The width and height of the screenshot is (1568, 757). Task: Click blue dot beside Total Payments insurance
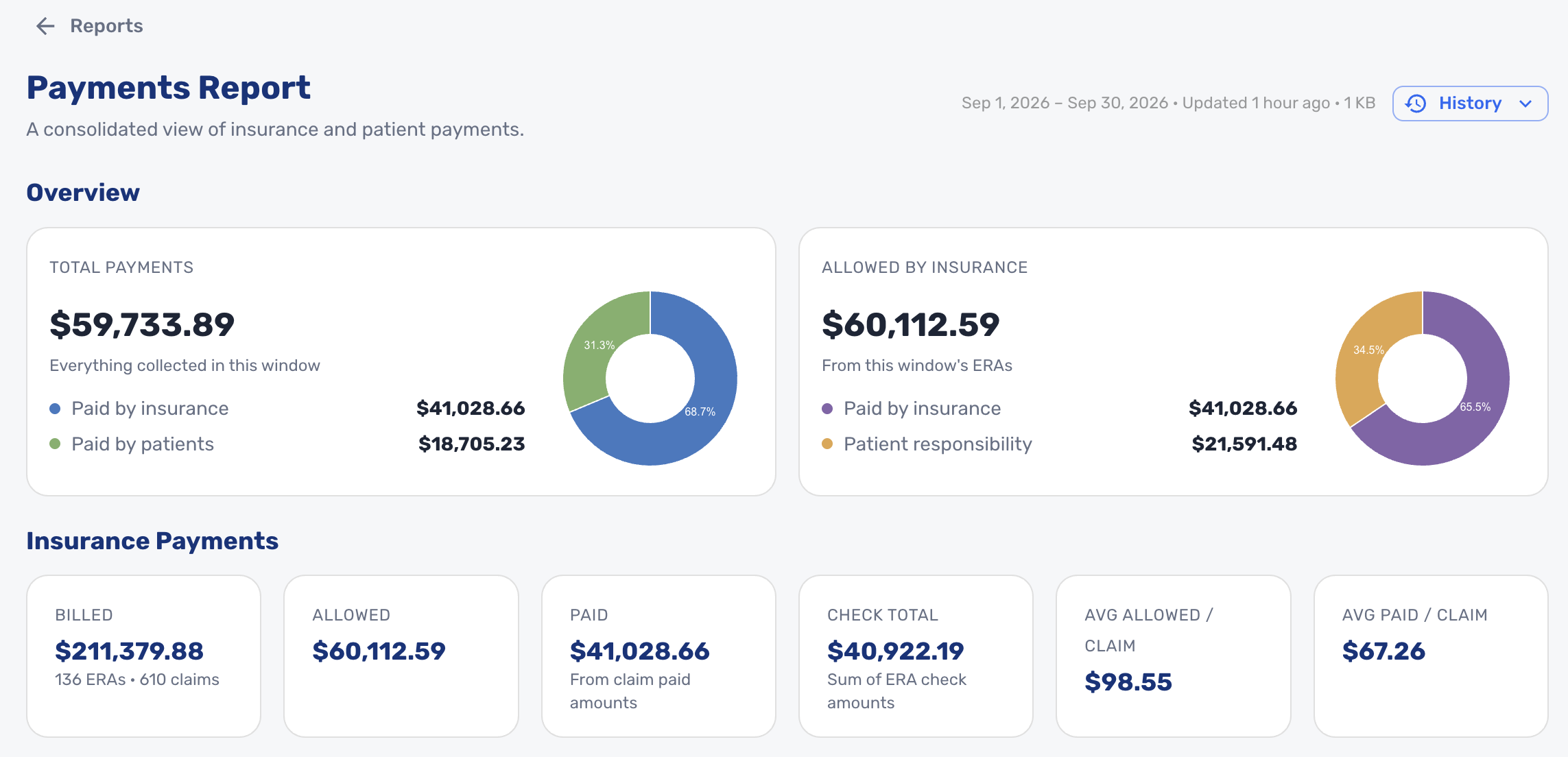point(56,409)
